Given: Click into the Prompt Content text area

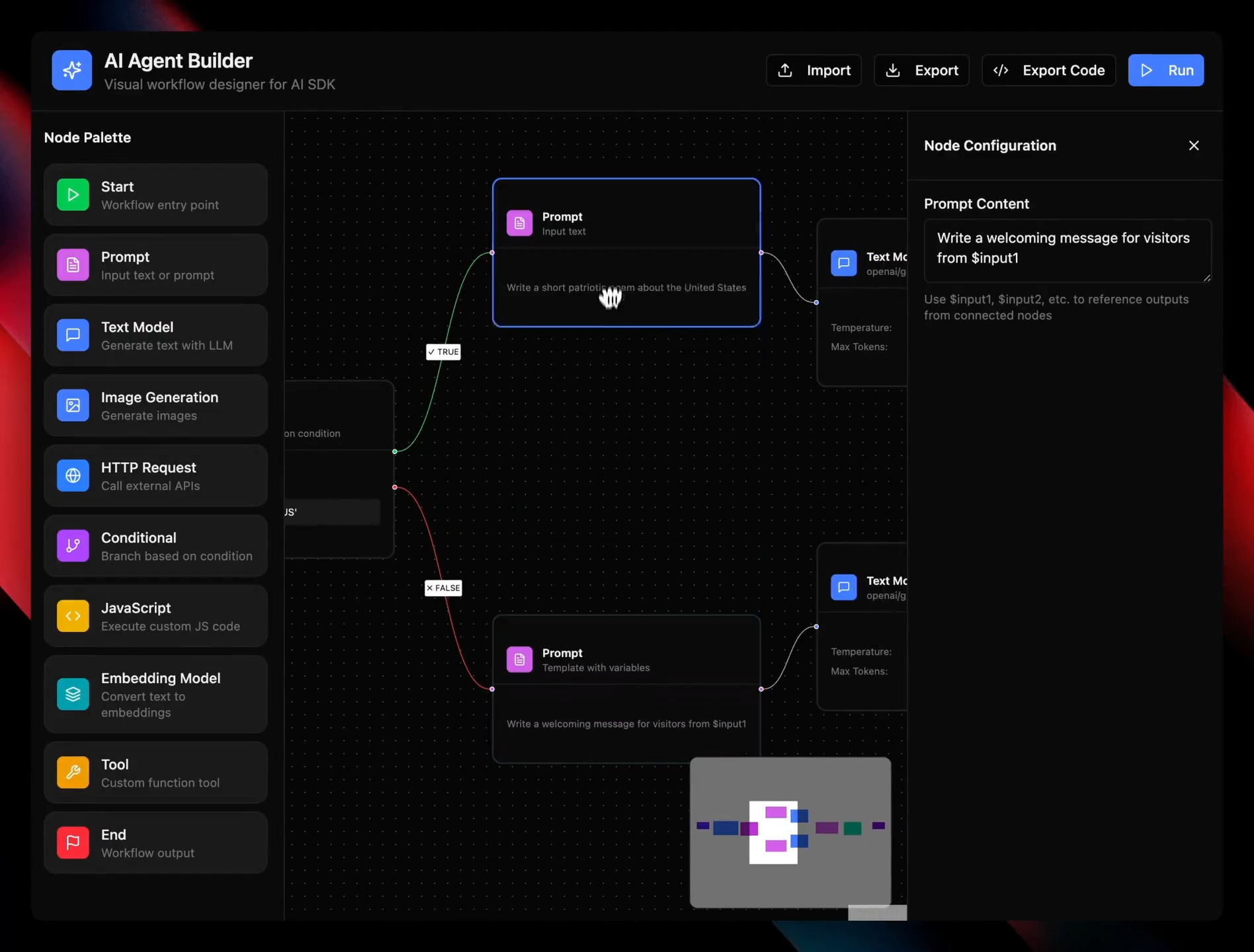Looking at the screenshot, I should (x=1067, y=251).
